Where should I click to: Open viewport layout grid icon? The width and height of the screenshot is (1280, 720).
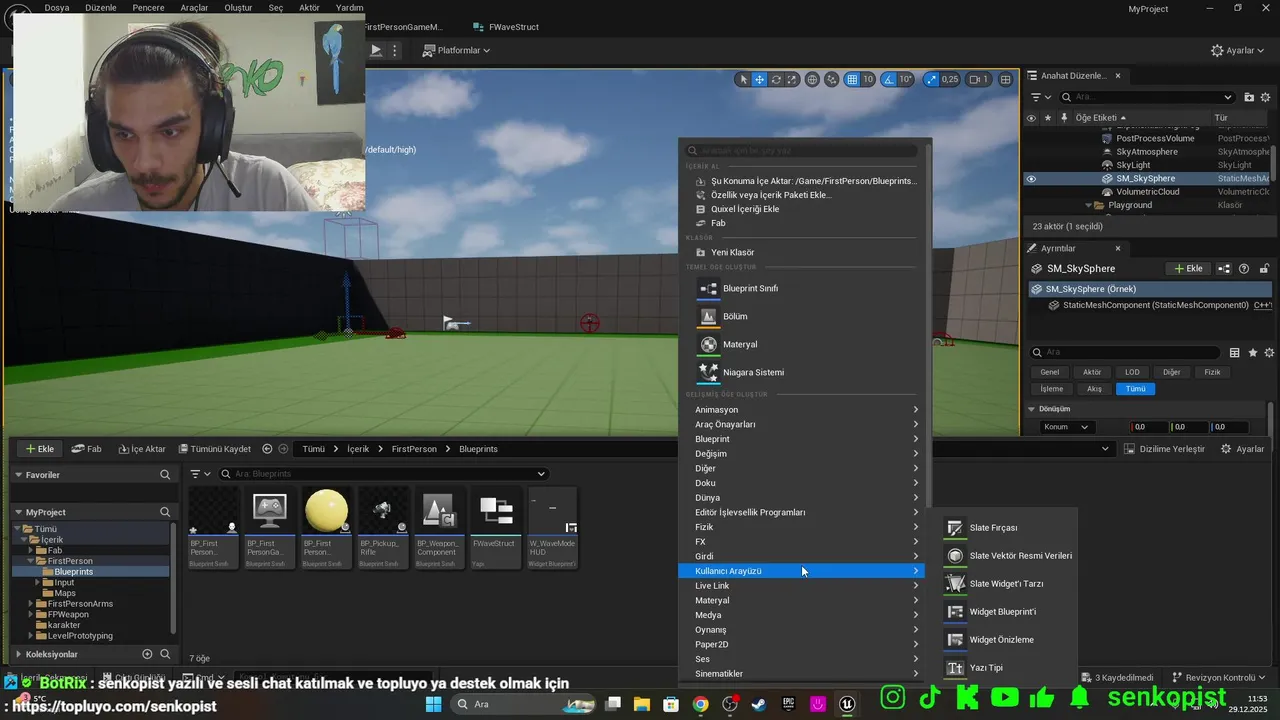coord(1006,79)
